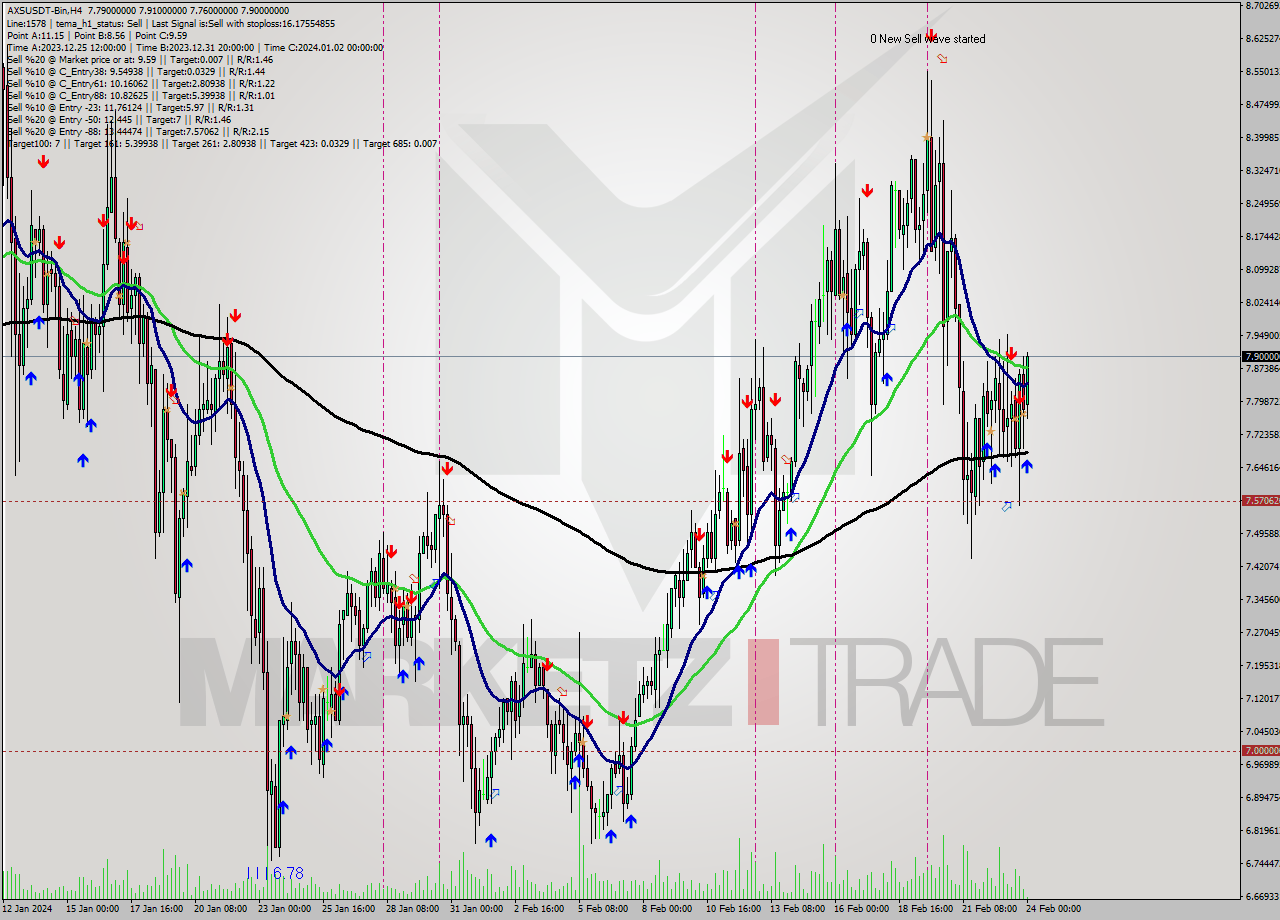The image size is (1280, 920).
Task: Click the '17 Jan 16:00' date label
Action: (156, 909)
